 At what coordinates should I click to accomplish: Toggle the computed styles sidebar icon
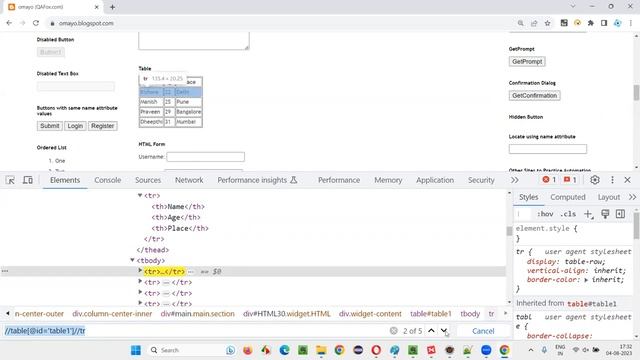tap(620, 214)
